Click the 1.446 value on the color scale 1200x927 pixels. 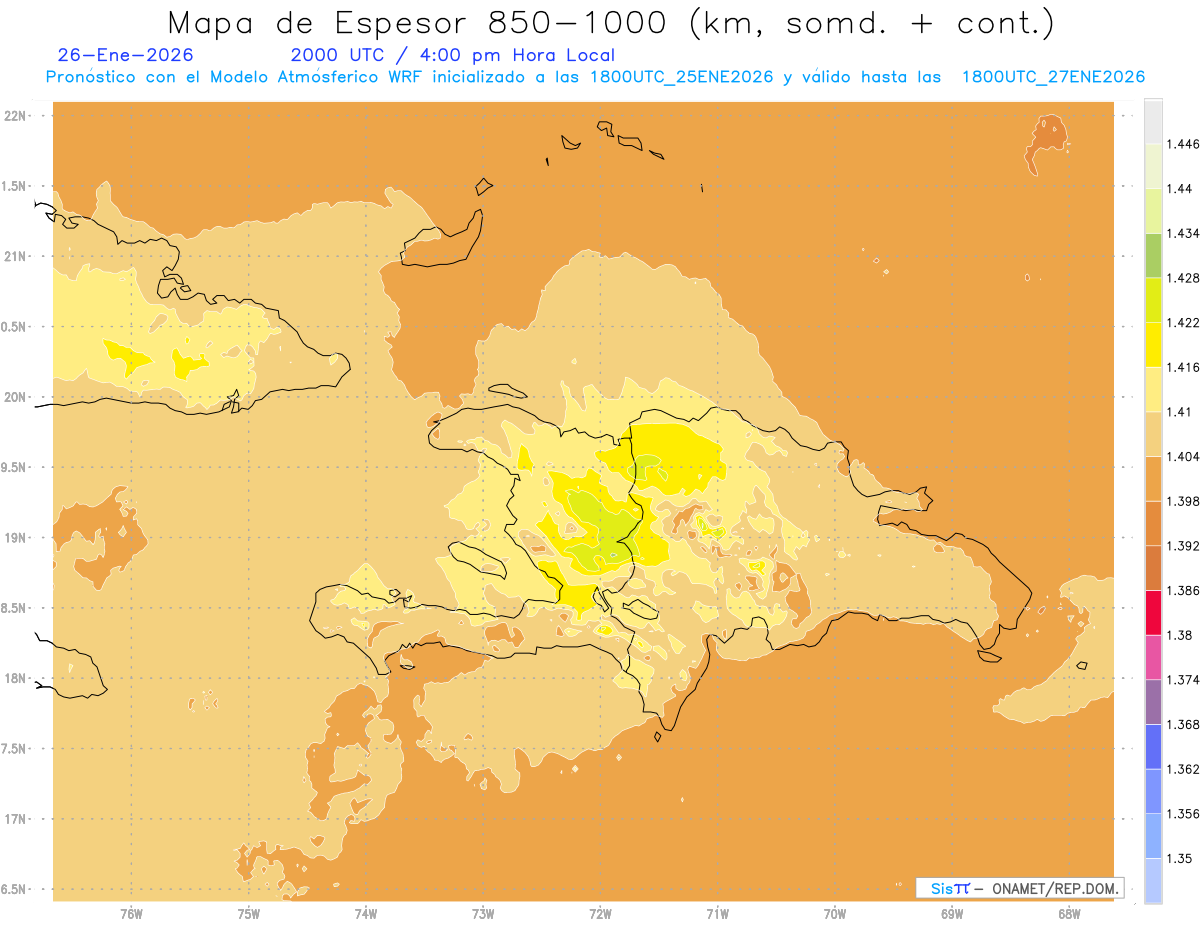(x=1183, y=145)
